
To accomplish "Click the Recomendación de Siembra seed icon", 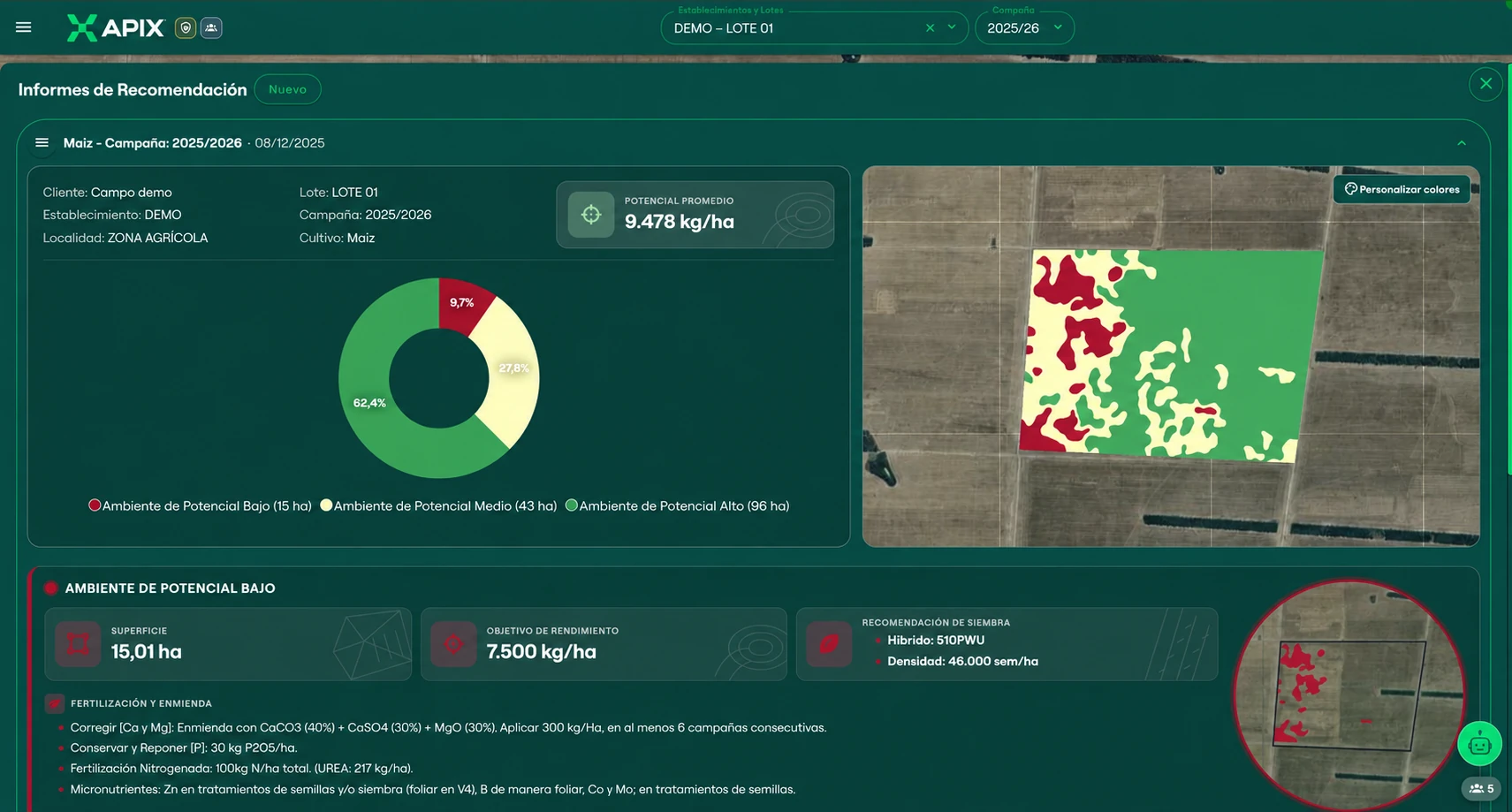I will (x=829, y=644).
